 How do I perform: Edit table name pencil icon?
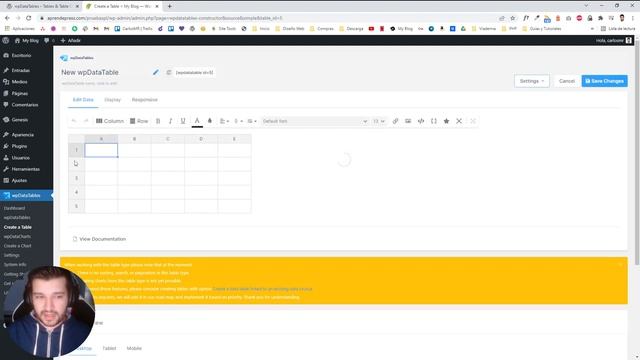point(156,72)
